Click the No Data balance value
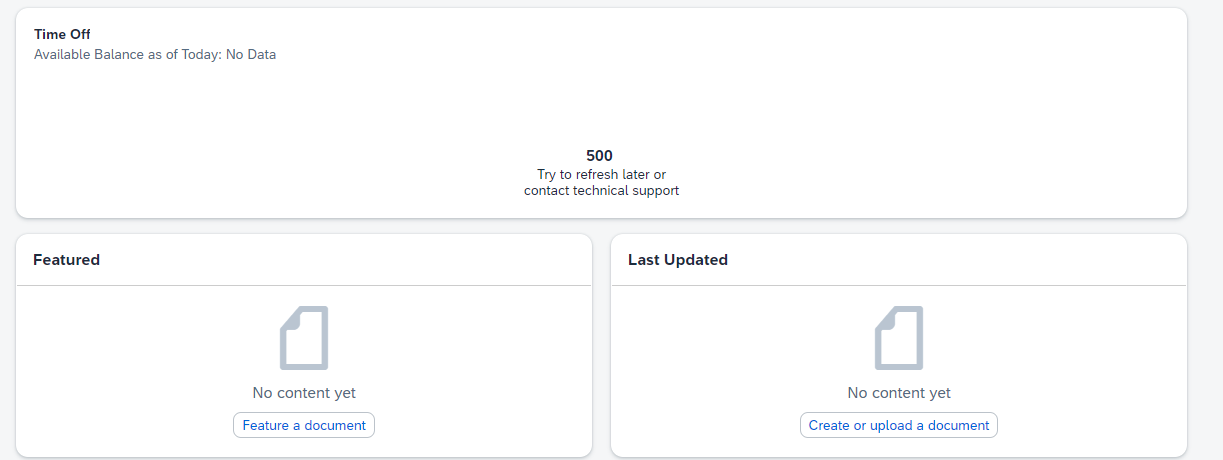The image size is (1223, 460). (251, 54)
